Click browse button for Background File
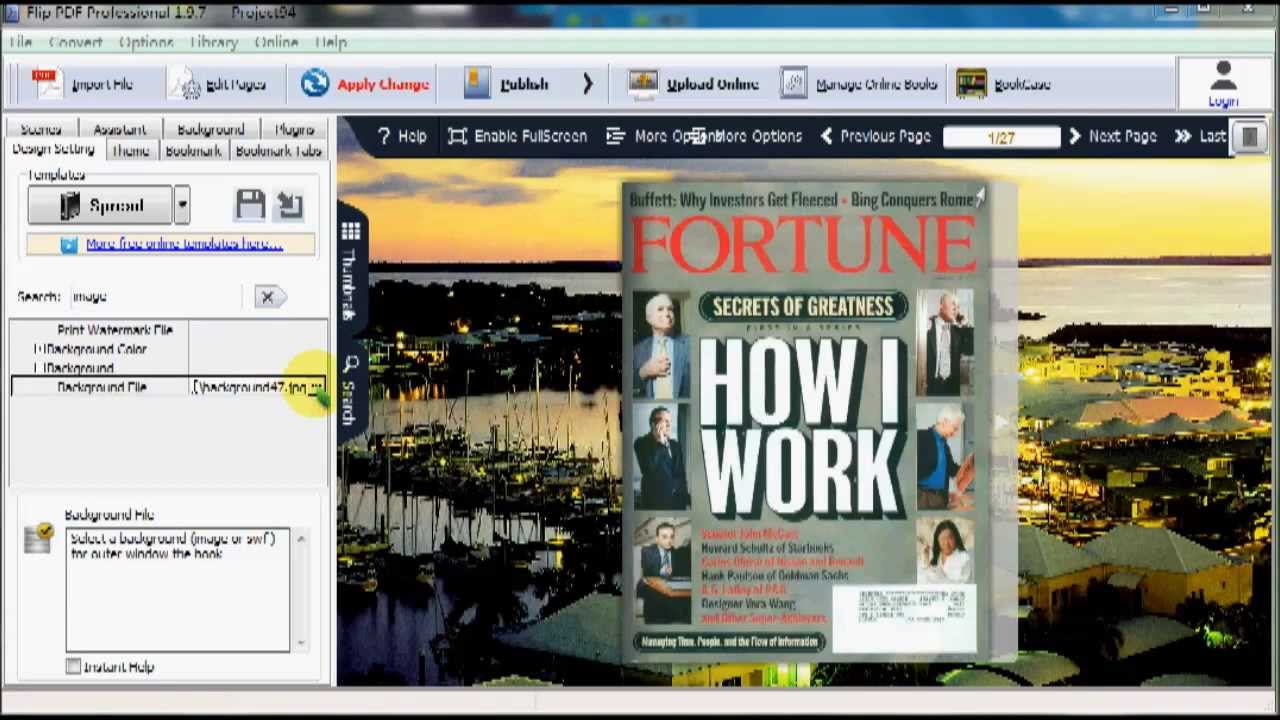Viewport: 1280px width, 720px height. (316, 387)
